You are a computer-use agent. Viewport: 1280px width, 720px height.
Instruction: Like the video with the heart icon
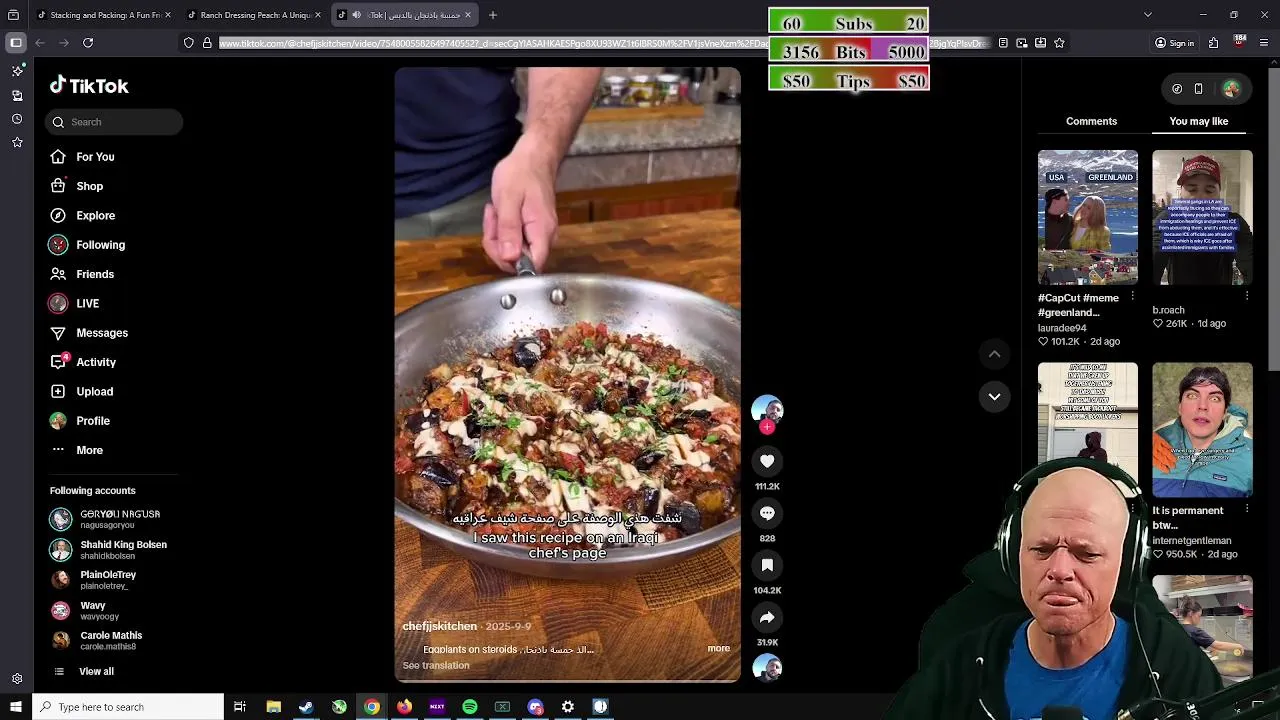[x=767, y=461]
